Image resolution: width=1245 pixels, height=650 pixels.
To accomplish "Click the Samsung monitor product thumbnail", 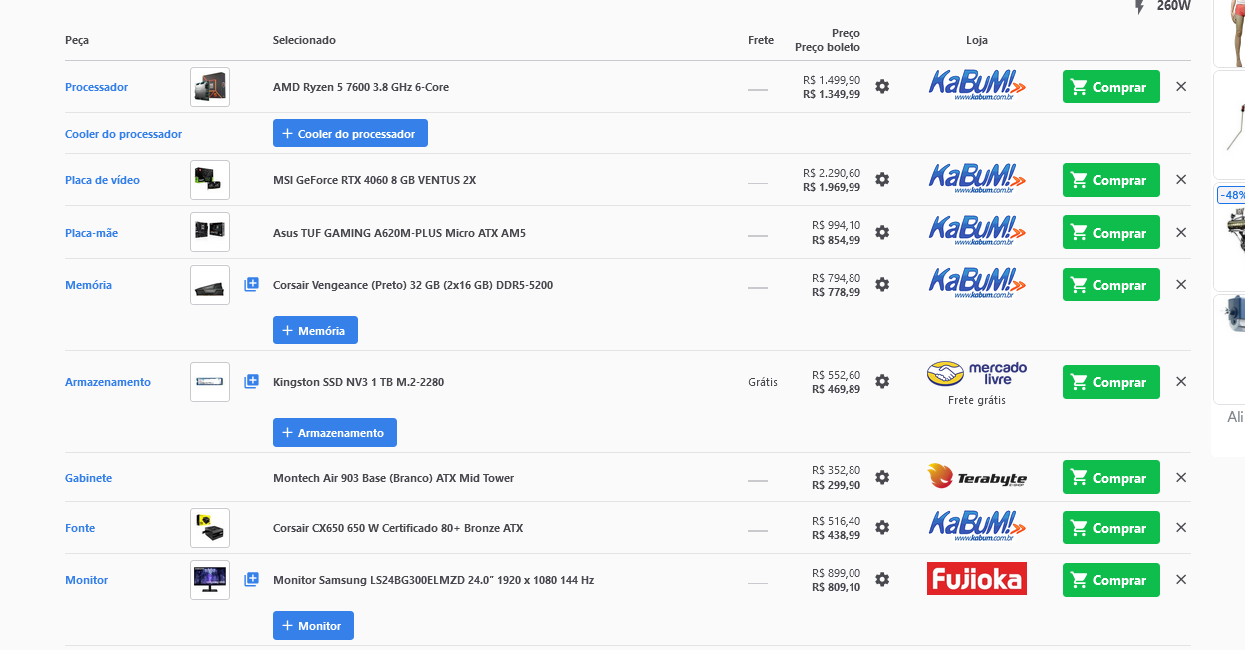I will coord(210,580).
